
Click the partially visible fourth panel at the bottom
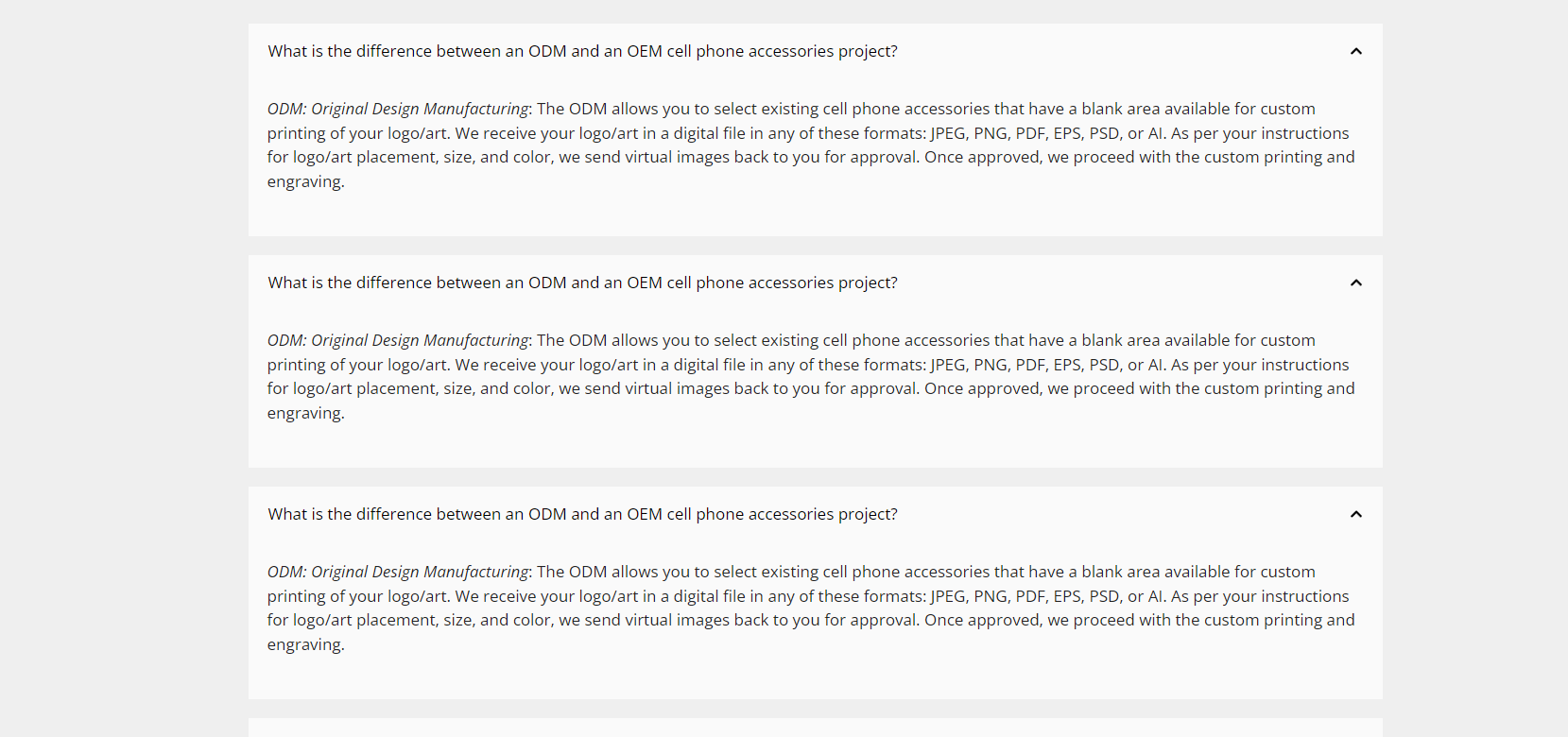815,728
